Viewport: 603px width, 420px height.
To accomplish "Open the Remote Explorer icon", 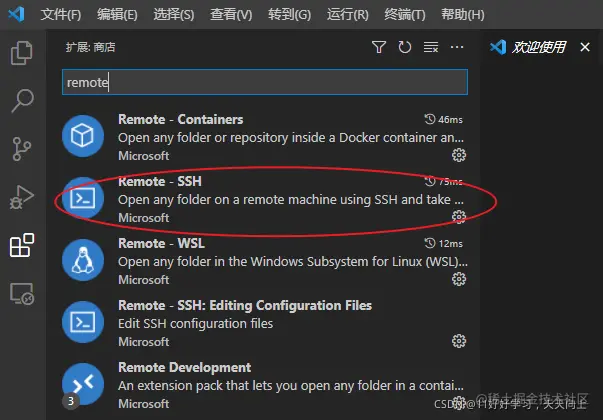I will point(22,293).
